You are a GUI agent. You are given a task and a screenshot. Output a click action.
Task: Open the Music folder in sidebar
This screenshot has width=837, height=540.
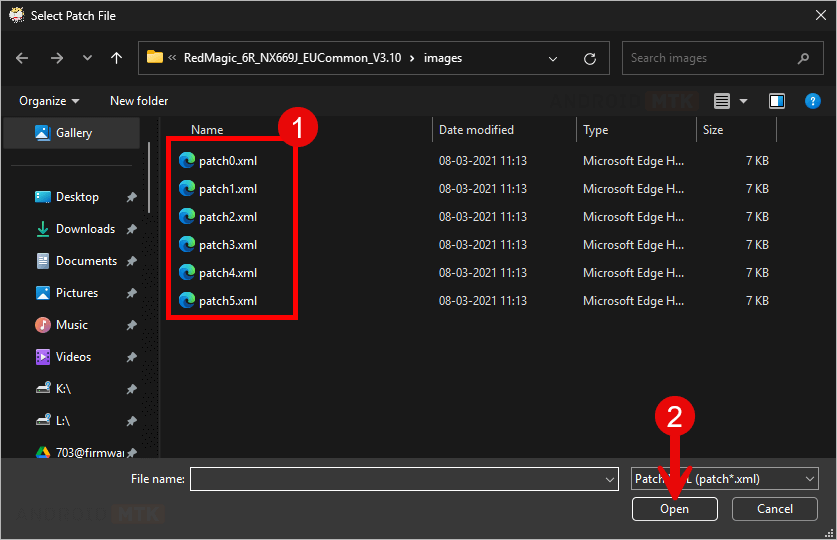pos(71,325)
